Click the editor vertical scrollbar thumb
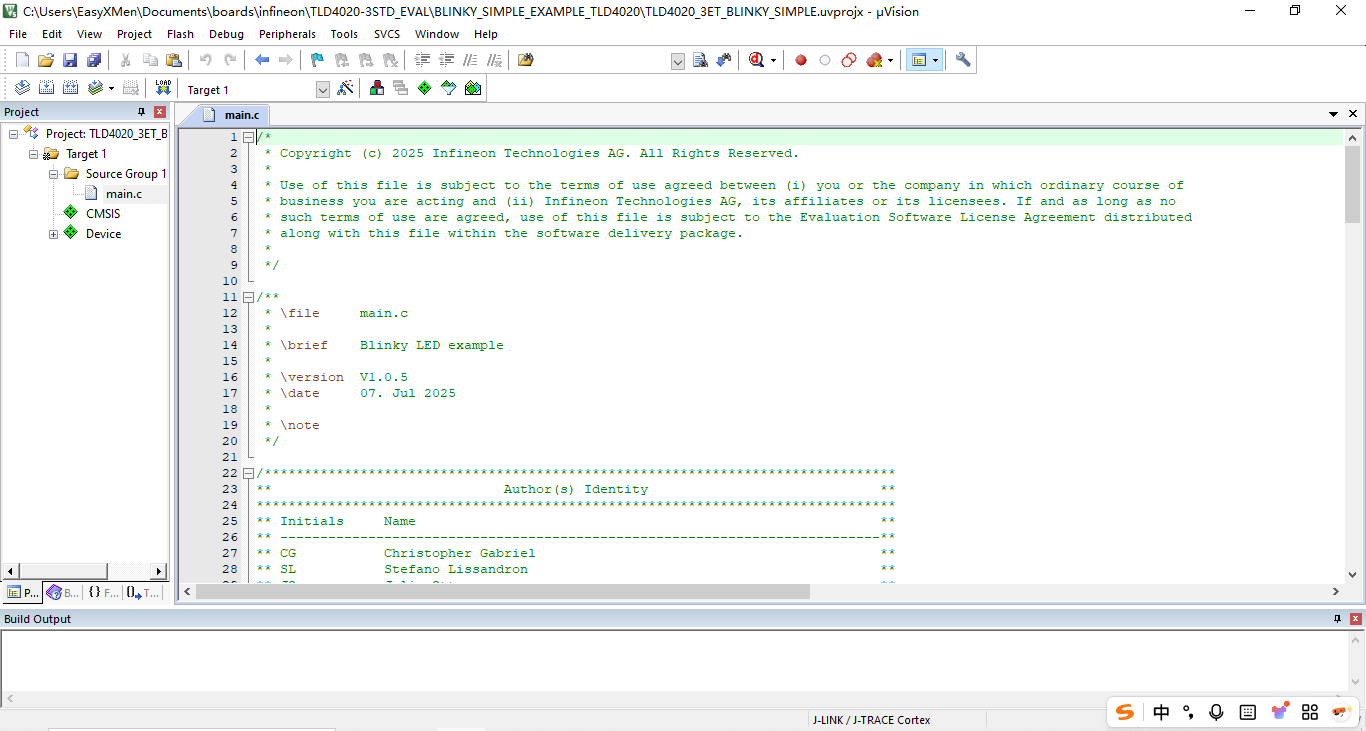The width and height of the screenshot is (1366, 731). (1353, 184)
